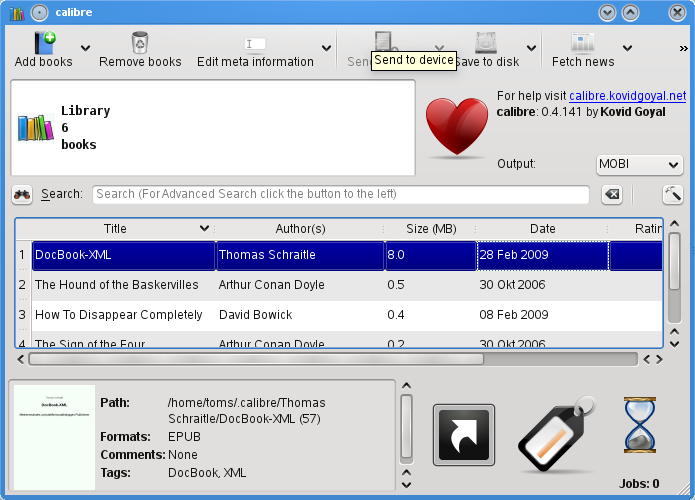The image size is (695, 500).
Task: Click the horizontal scrollbar left arrow
Action: point(20,359)
